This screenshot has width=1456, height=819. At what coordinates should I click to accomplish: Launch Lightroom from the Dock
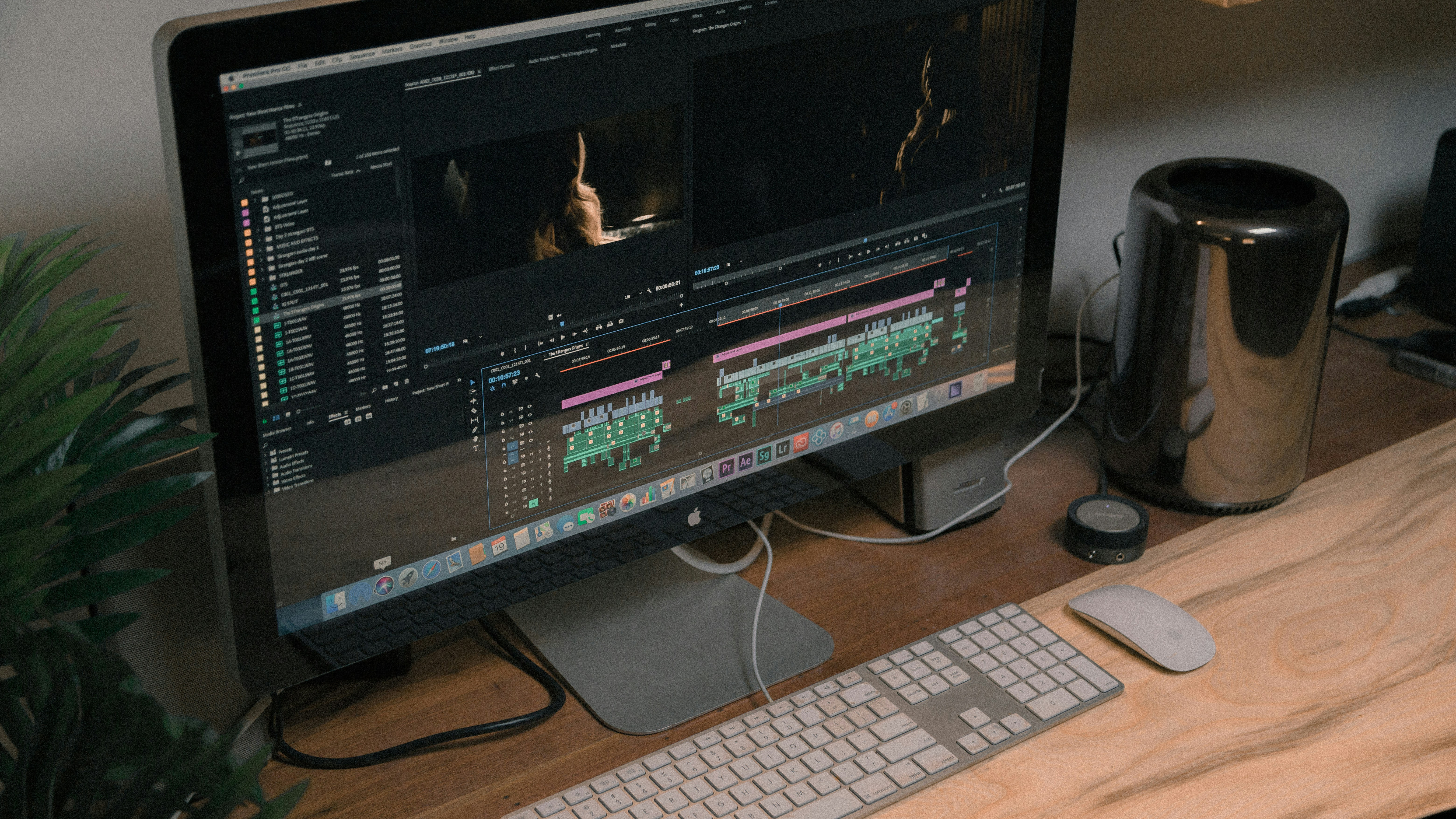click(x=782, y=449)
